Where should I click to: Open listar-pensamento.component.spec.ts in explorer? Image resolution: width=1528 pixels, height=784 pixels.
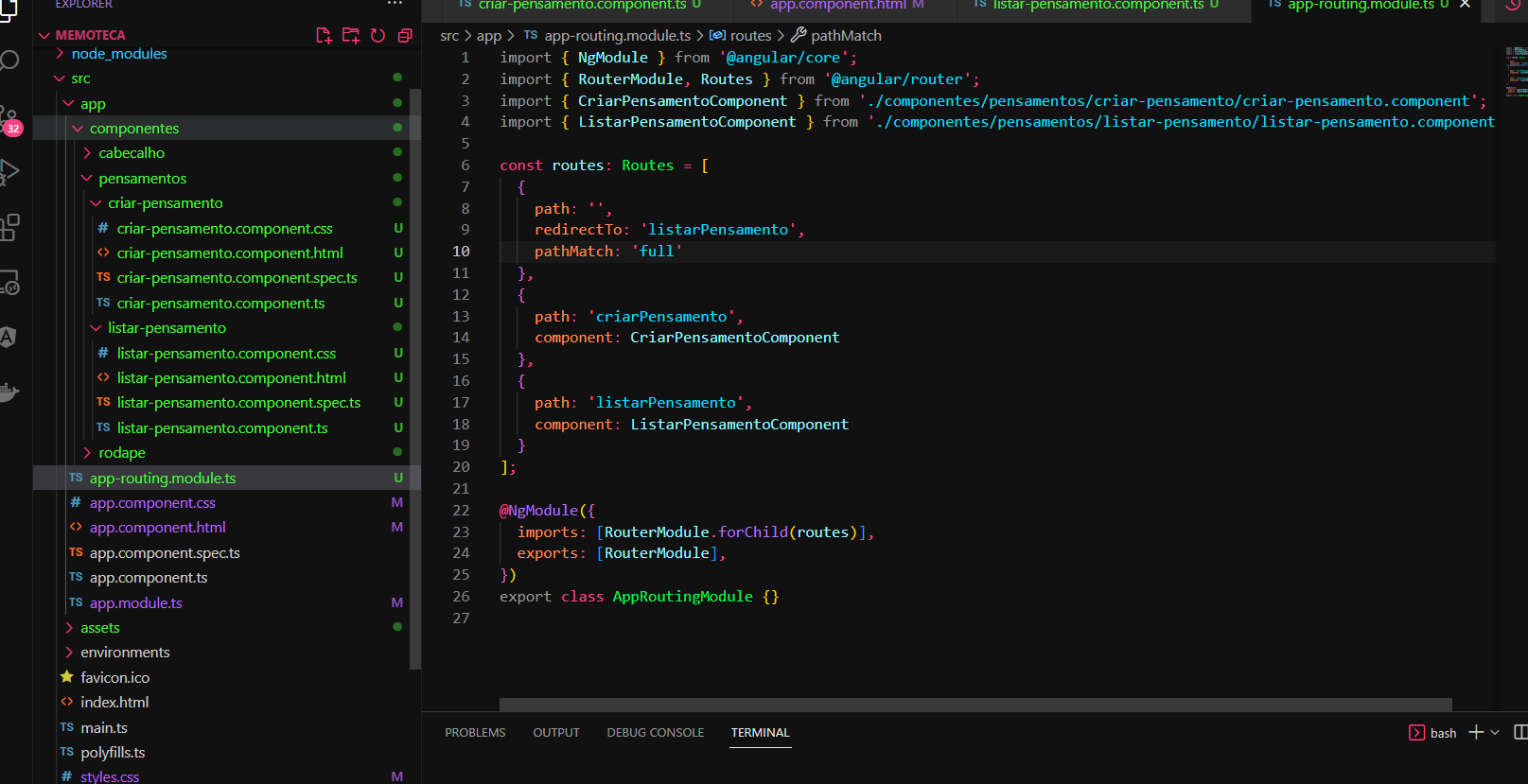(x=238, y=403)
